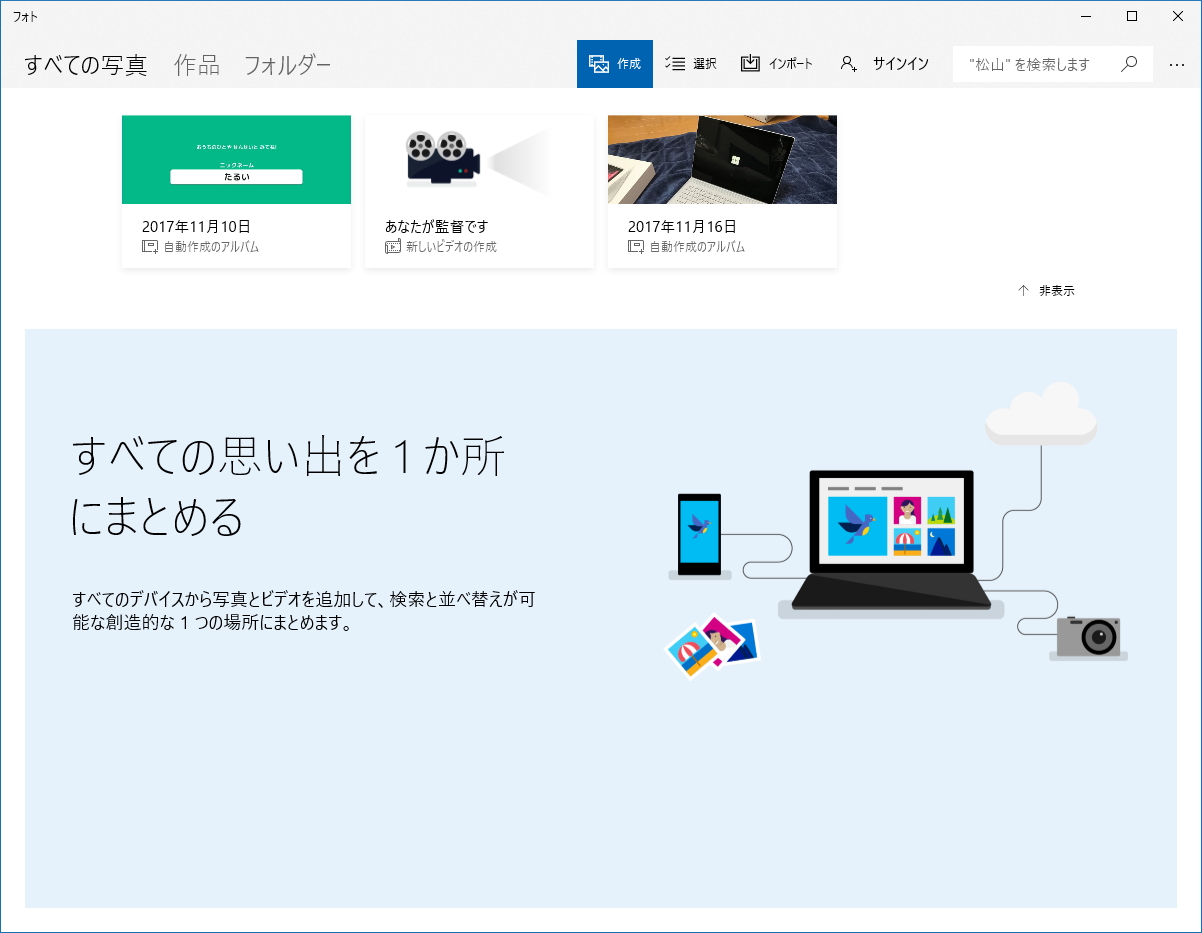
Task: Click the 選択 (Select) checklist icon
Action: [677, 62]
